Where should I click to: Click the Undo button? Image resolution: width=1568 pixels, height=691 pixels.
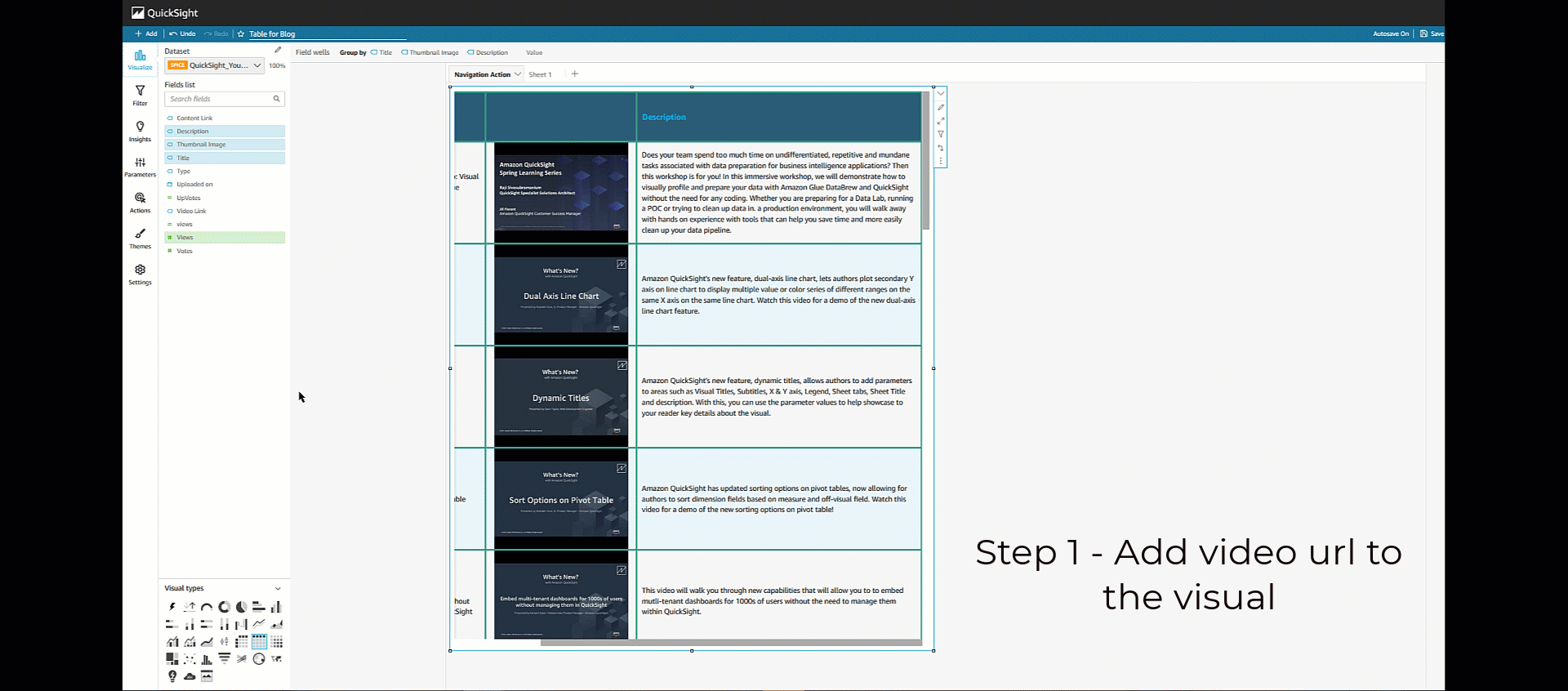point(183,33)
